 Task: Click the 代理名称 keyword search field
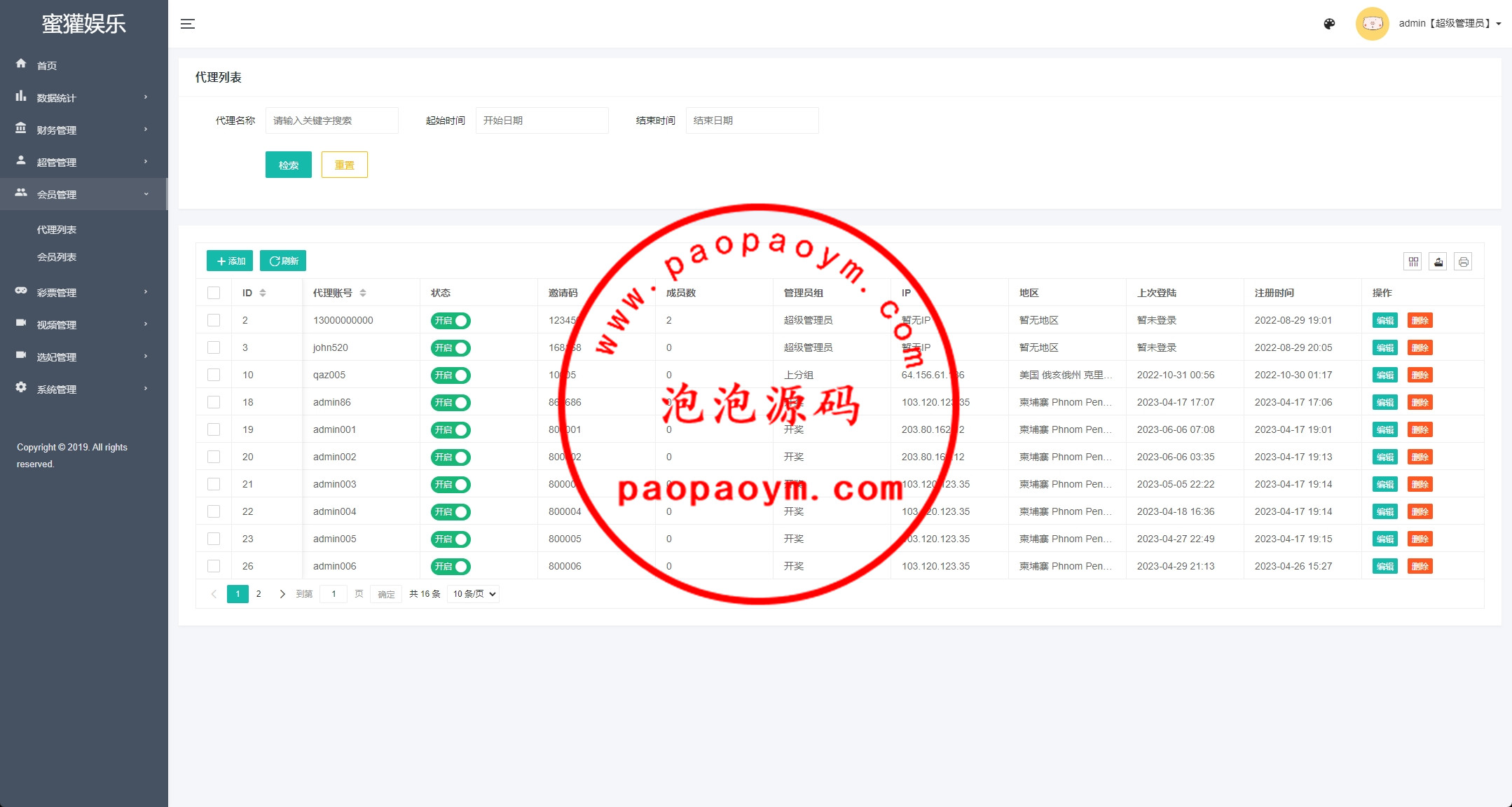(x=331, y=120)
